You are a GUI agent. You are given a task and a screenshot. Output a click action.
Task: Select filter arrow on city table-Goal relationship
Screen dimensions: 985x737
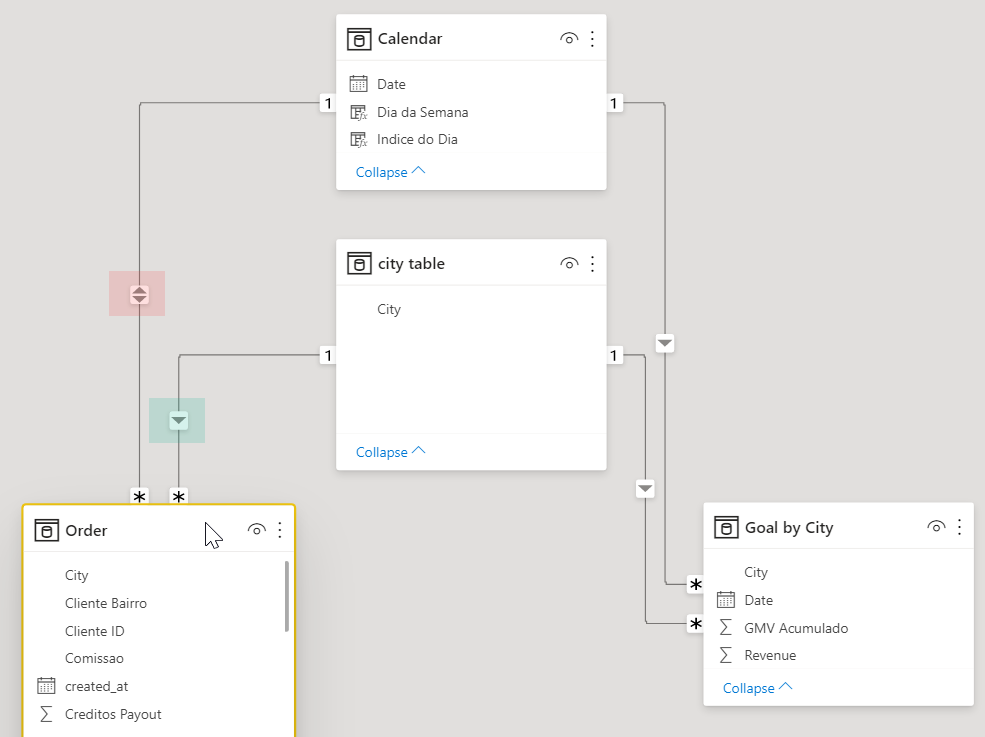(645, 489)
